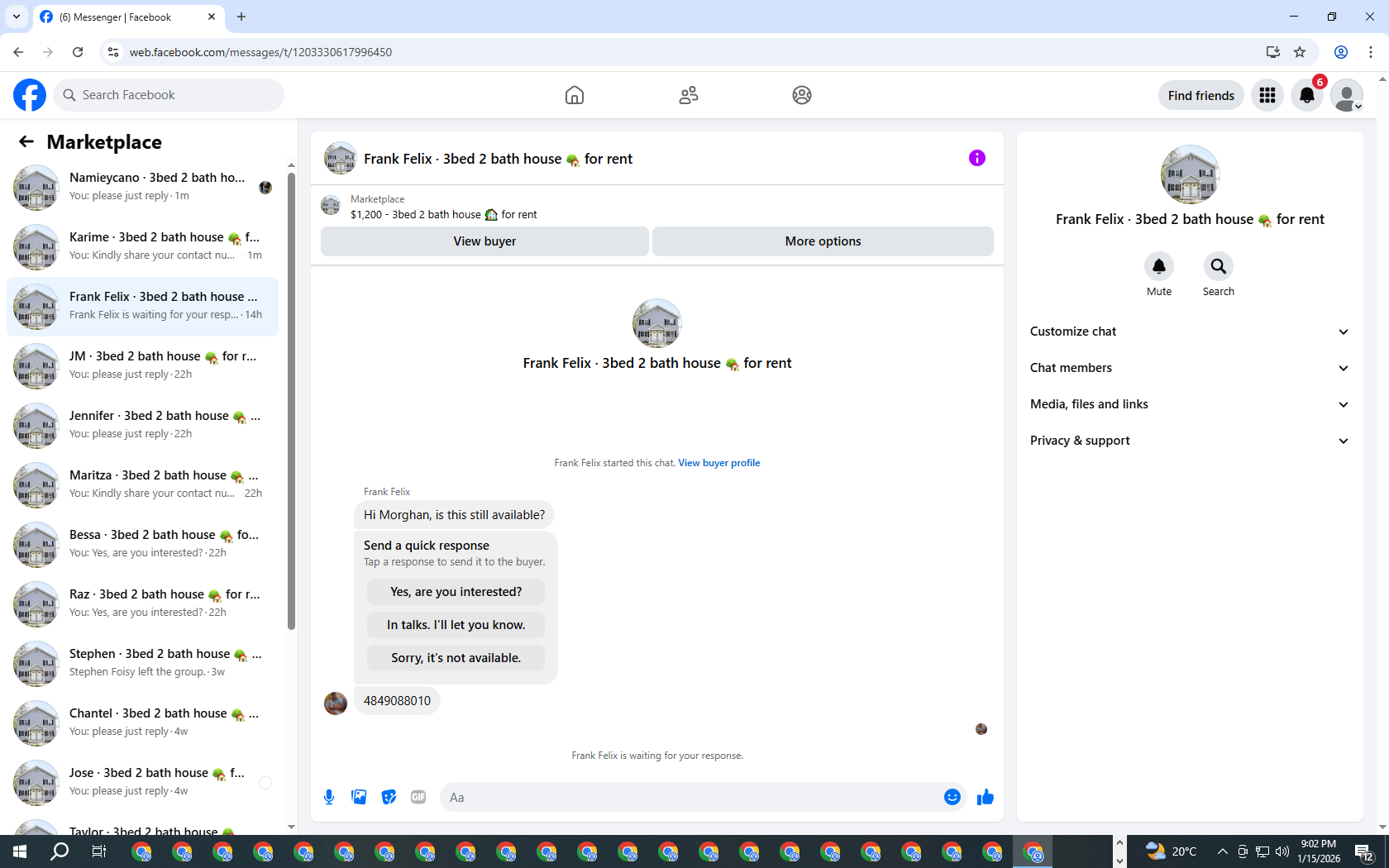
Task: Open the Chrome tab search dropdown arrow
Action: tap(16, 17)
